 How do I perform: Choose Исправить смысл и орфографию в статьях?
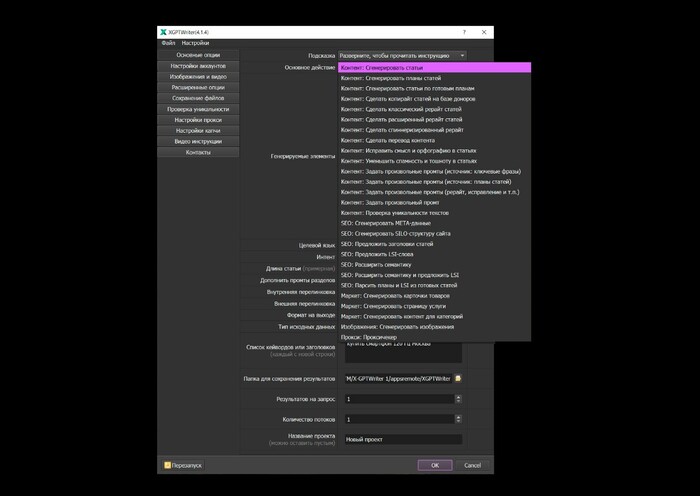(434, 150)
